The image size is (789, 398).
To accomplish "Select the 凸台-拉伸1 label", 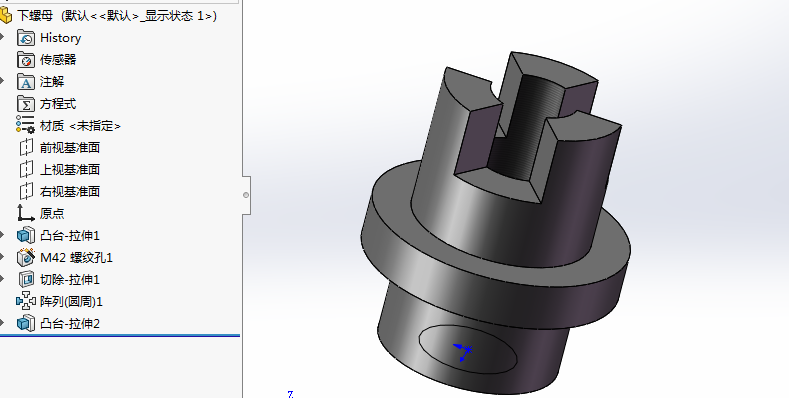I will (x=70, y=235).
